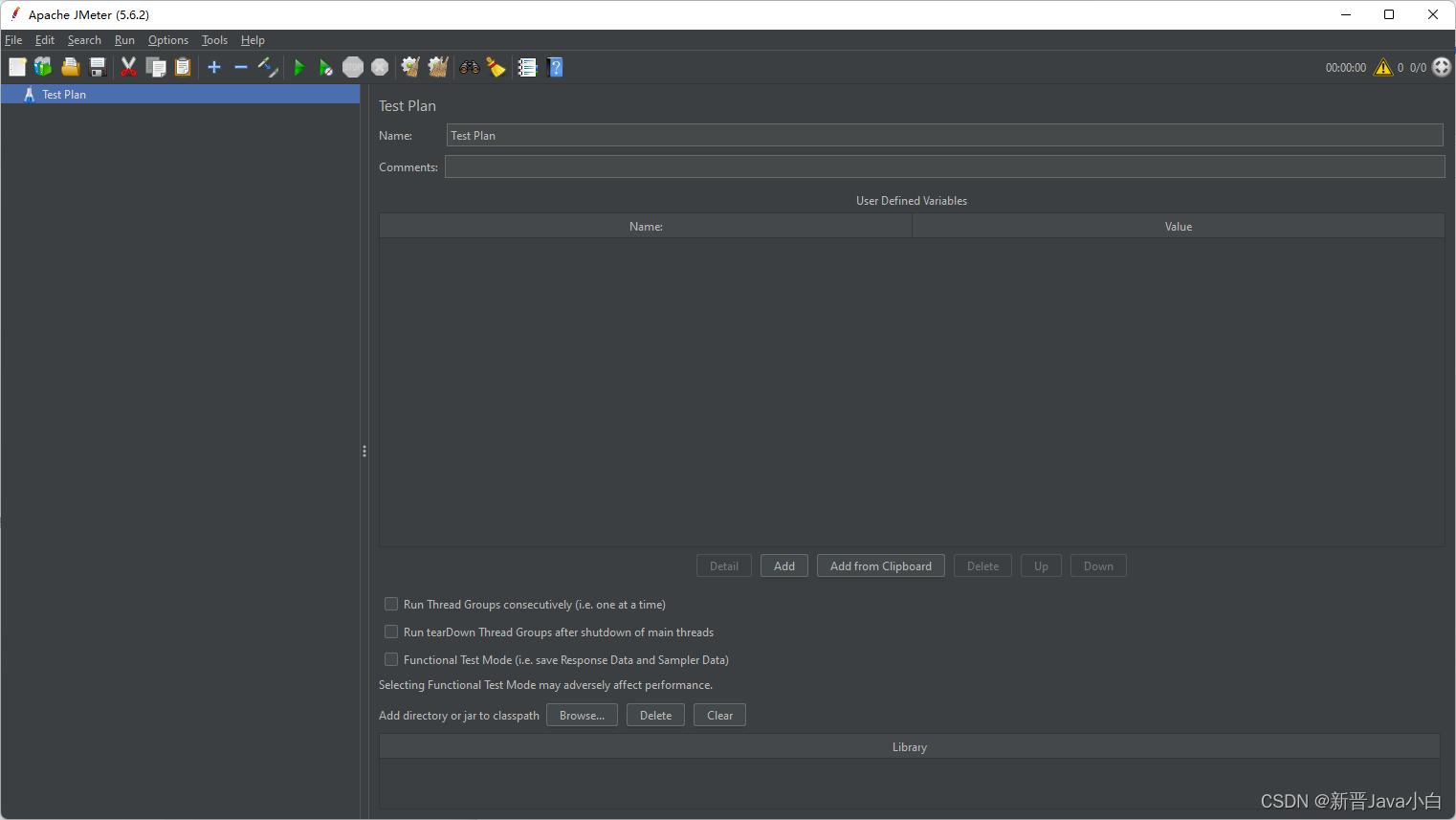Open the Tools menu
Viewport: 1456px width, 820px height.
click(214, 40)
